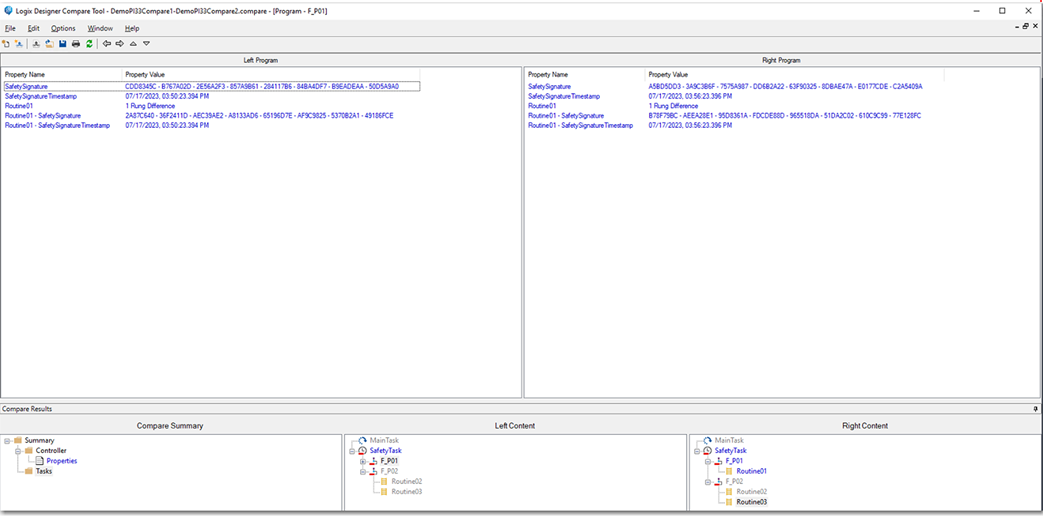Click the green Refresh compare icon
Screen dimensions: 1043x516
click(x=89, y=44)
